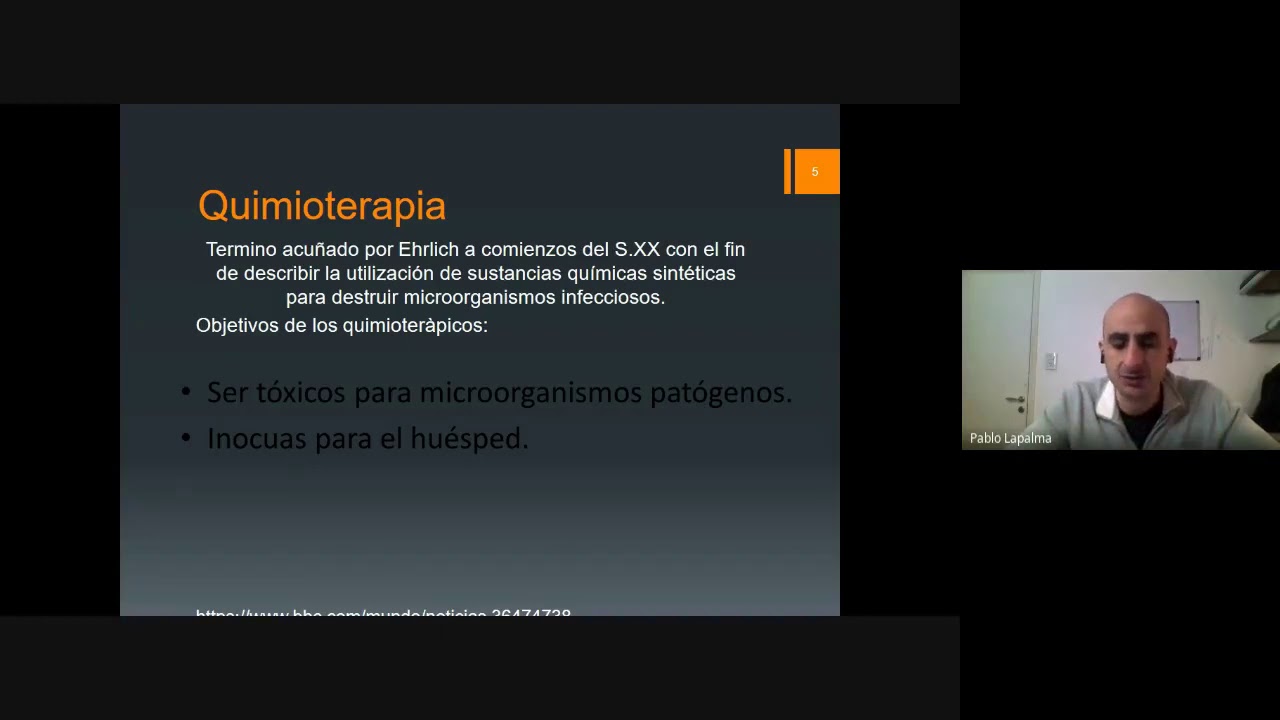Viewport: 1280px width, 720px height.
Task: Click line "para destruir microorganismos infecciosos."
Action: (475, 298)
